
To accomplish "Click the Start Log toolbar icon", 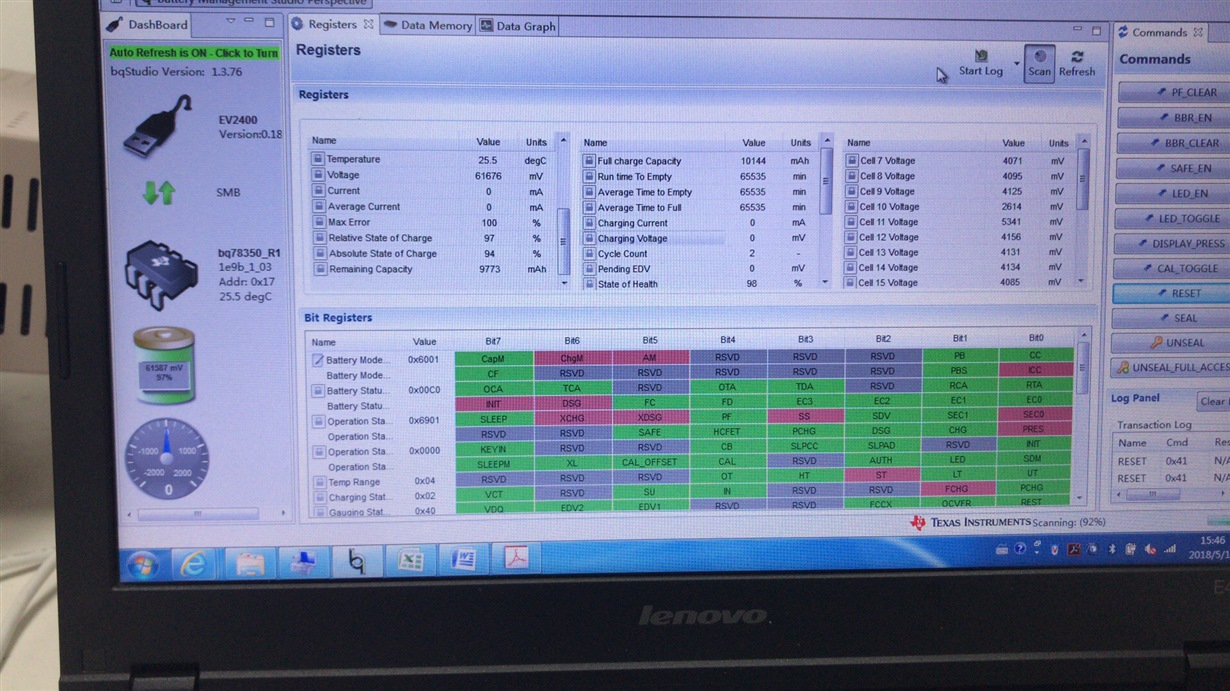I will 981,57.
